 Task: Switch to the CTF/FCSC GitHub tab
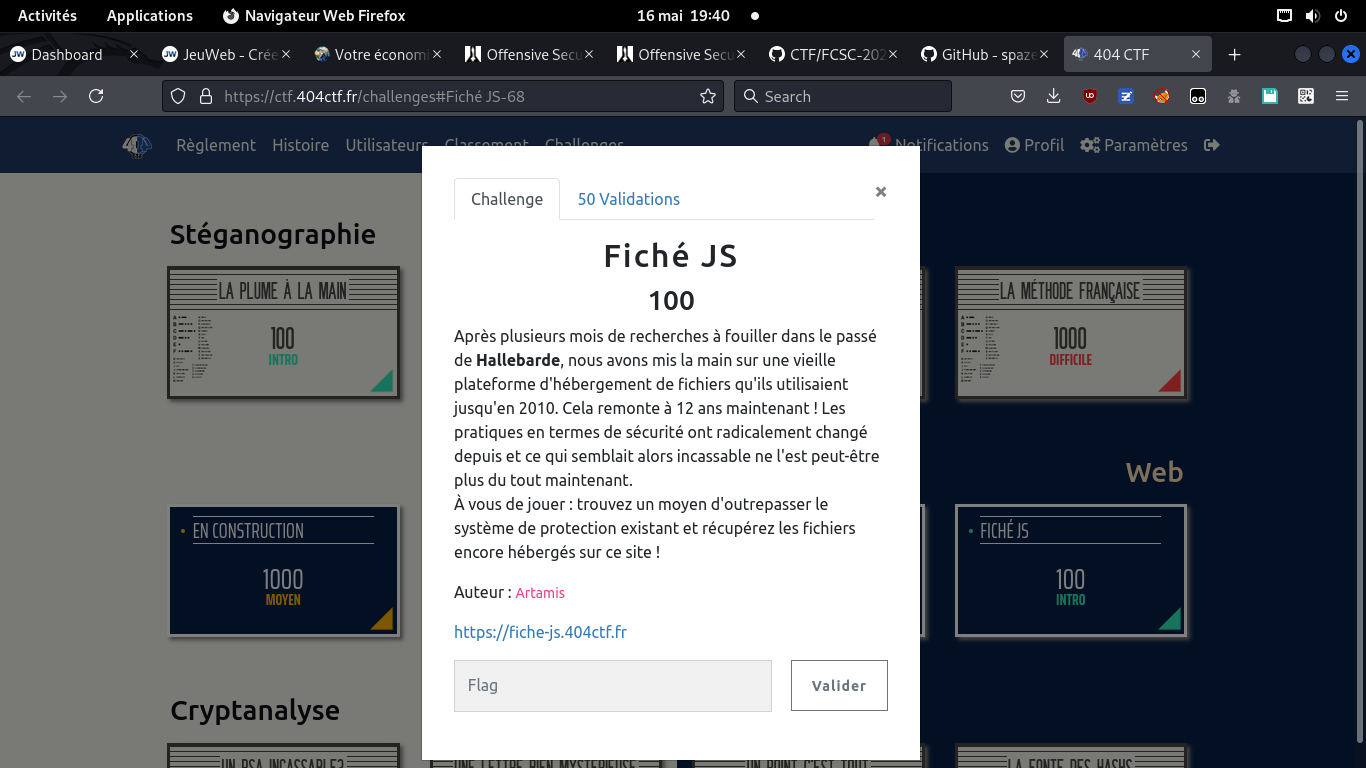[x=833, y=54]
